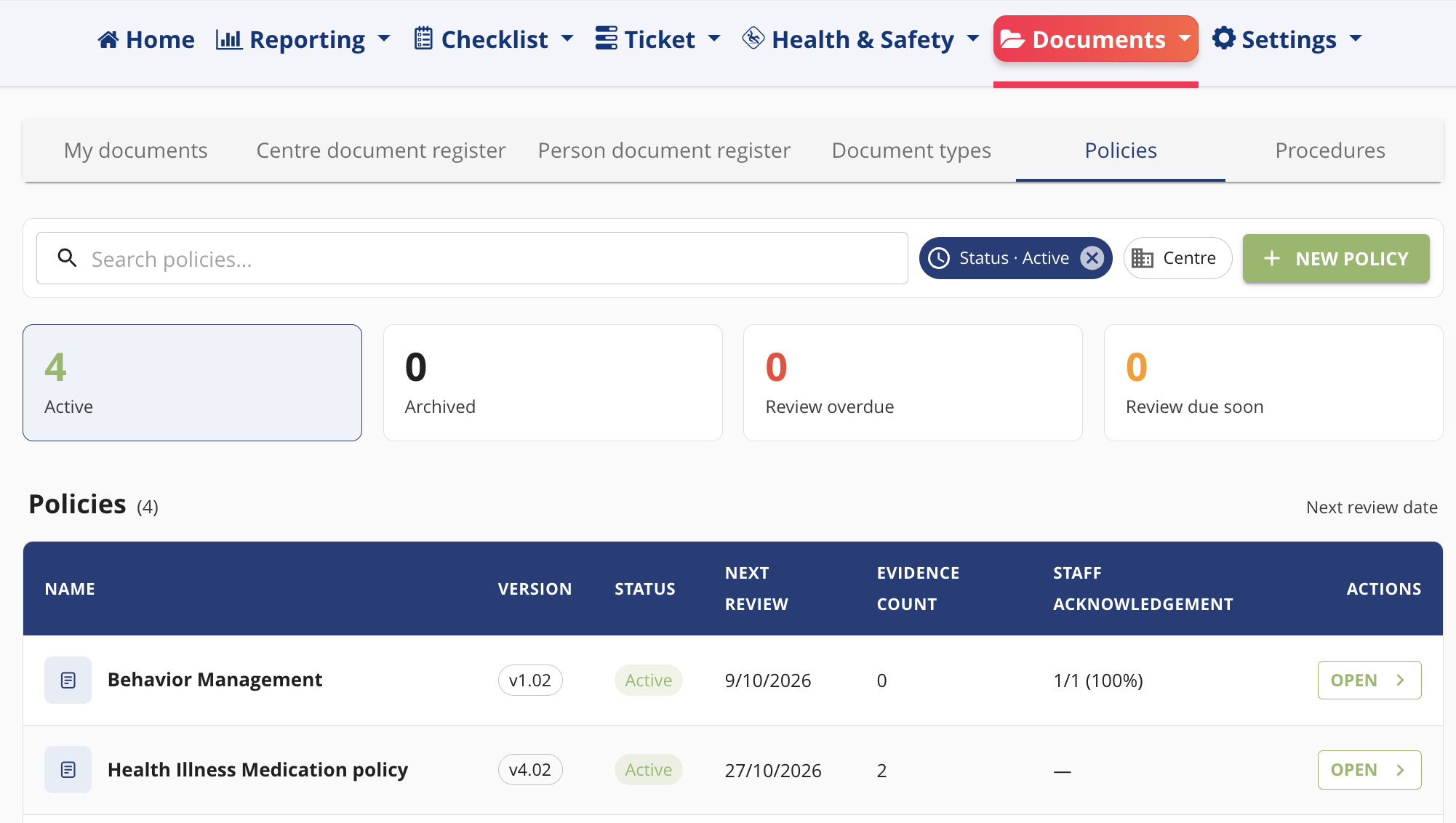Click the STAFF ACKNOWLEDGEMENT column header
The height and width of the screenshot is (823, 1456).
1143,588
